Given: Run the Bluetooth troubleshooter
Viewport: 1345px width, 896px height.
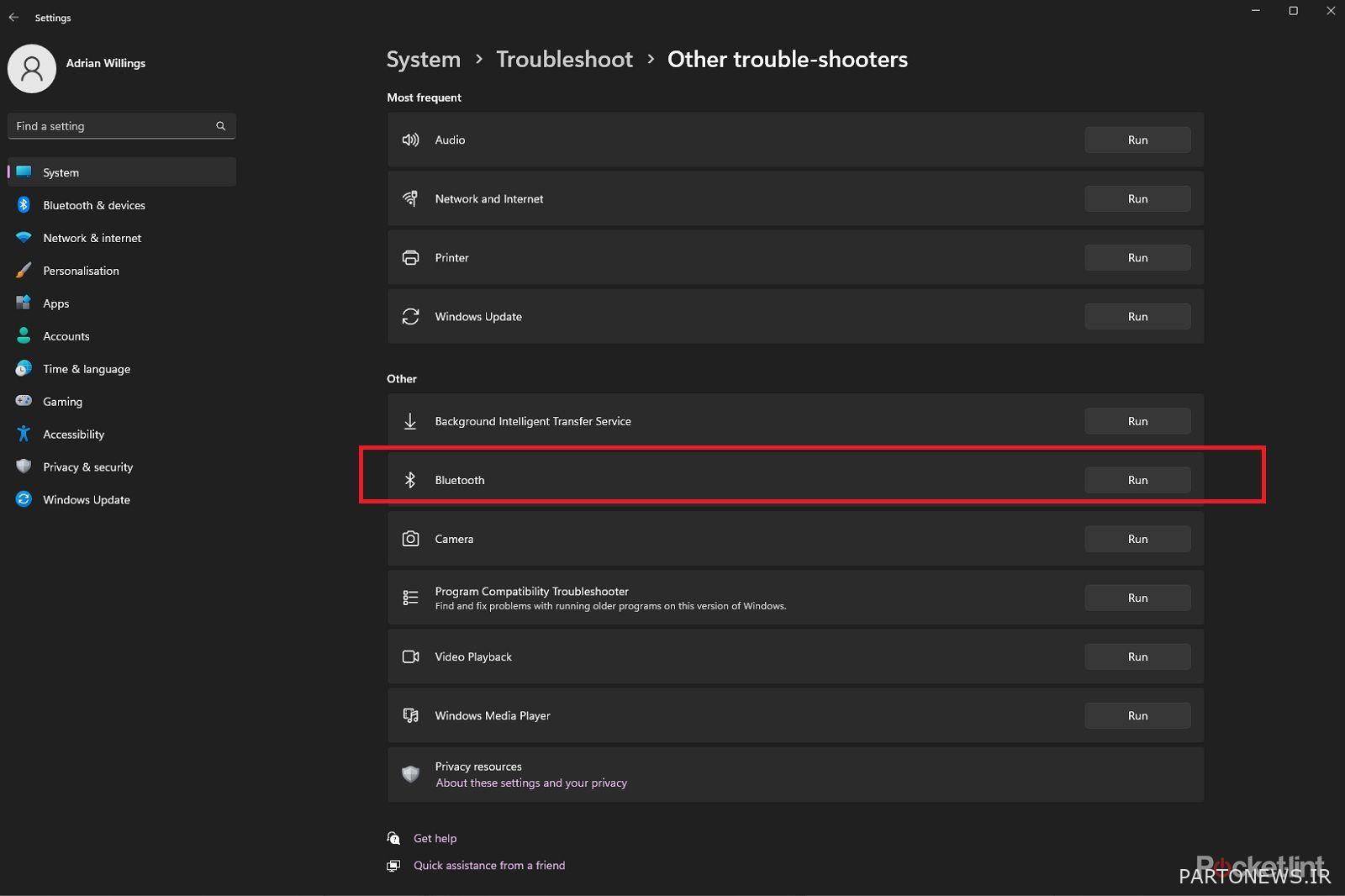Looking at the screenshot, I should pos(1137,480).
